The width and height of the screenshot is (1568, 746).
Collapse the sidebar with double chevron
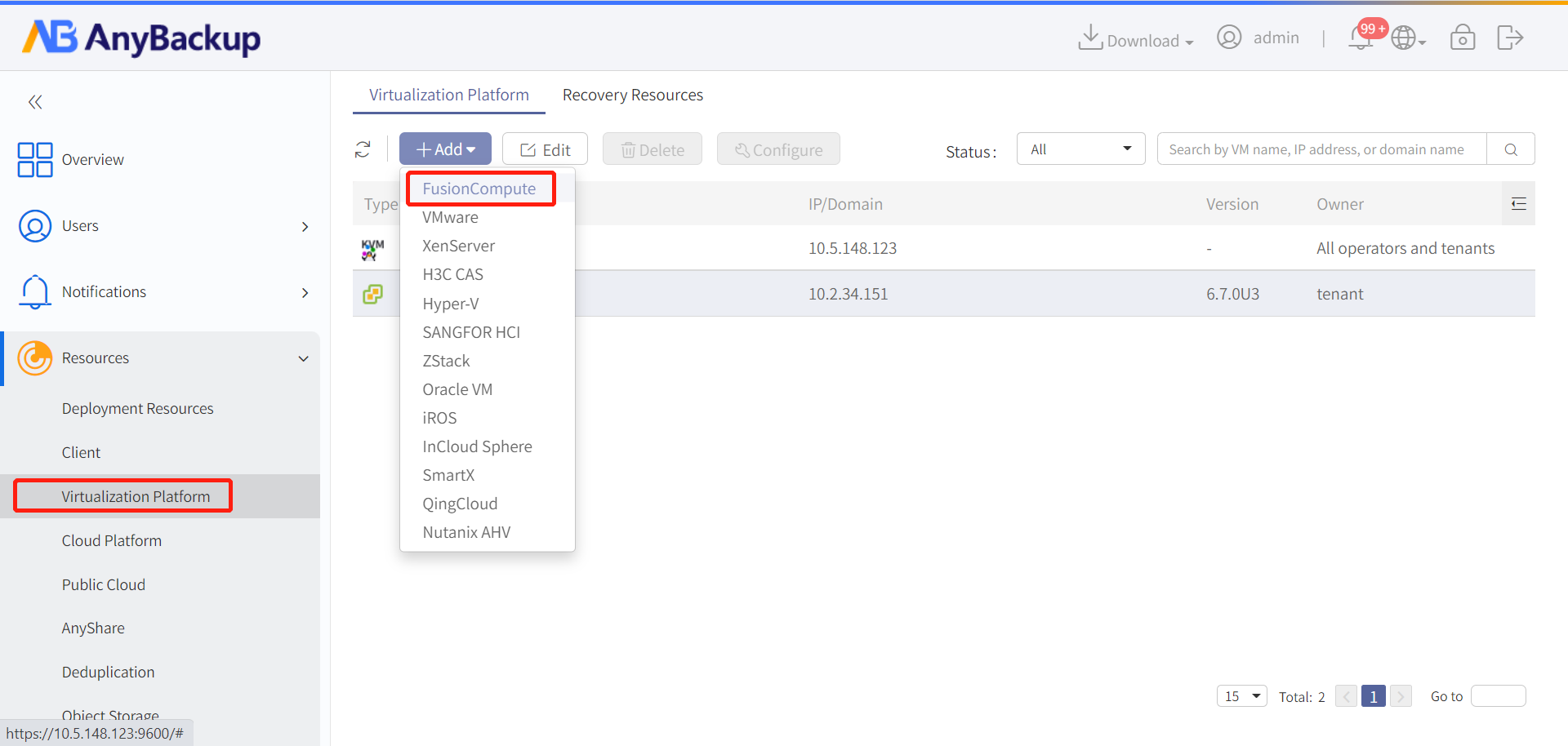pos(35,102)
